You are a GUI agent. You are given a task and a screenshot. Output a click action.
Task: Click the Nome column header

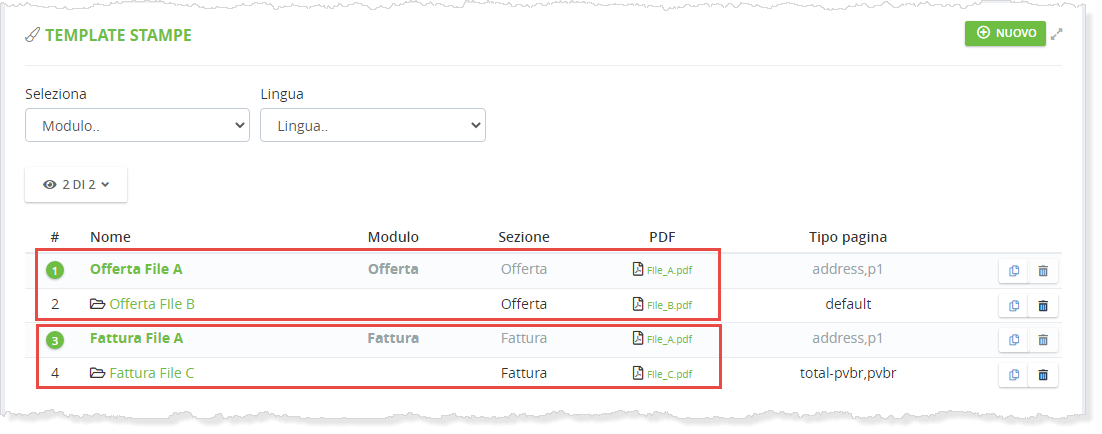pos(110,237)
